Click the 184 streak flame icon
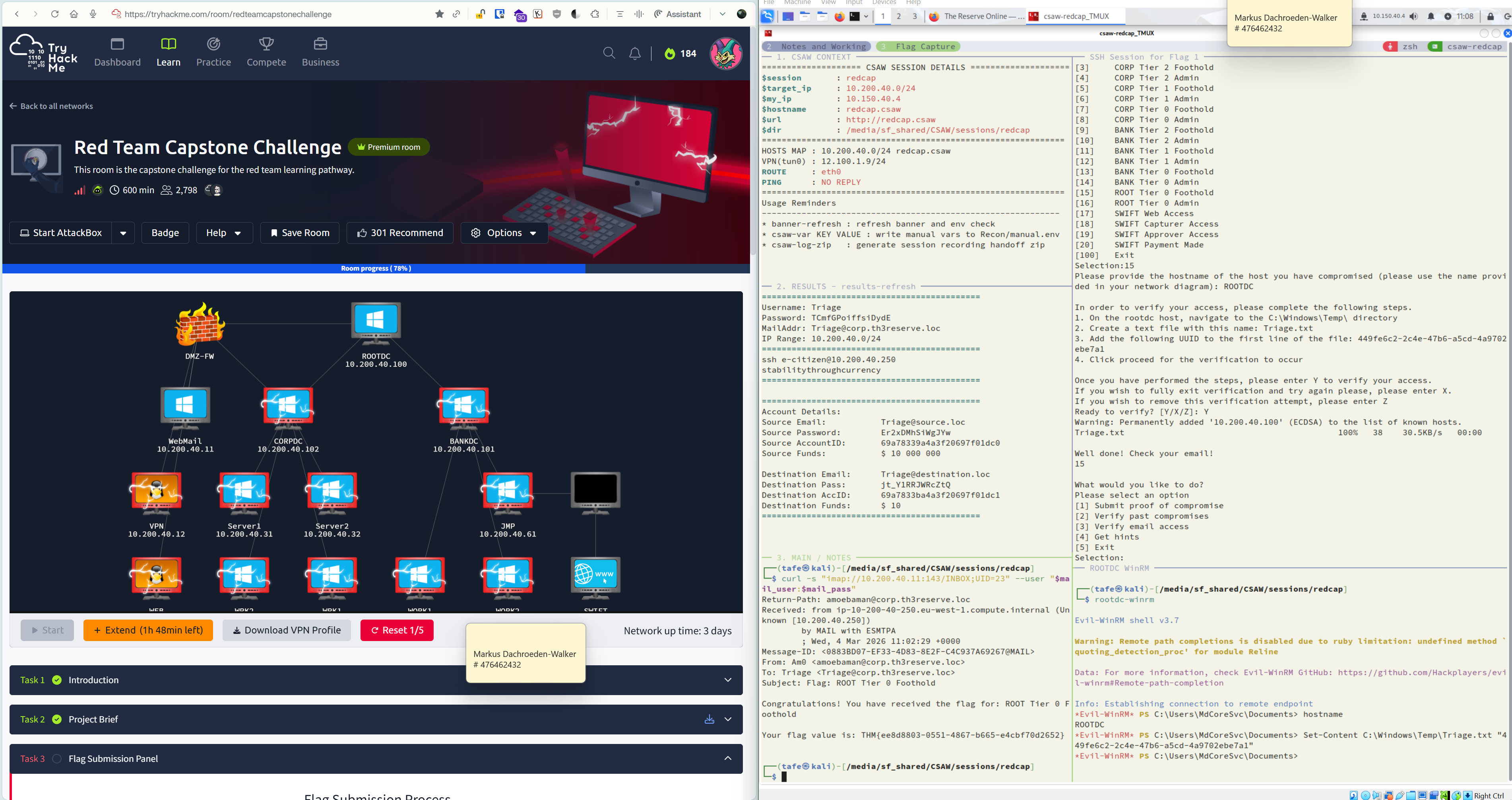The width and height of the screenshot is (1512, 800). tap(670, 53)
